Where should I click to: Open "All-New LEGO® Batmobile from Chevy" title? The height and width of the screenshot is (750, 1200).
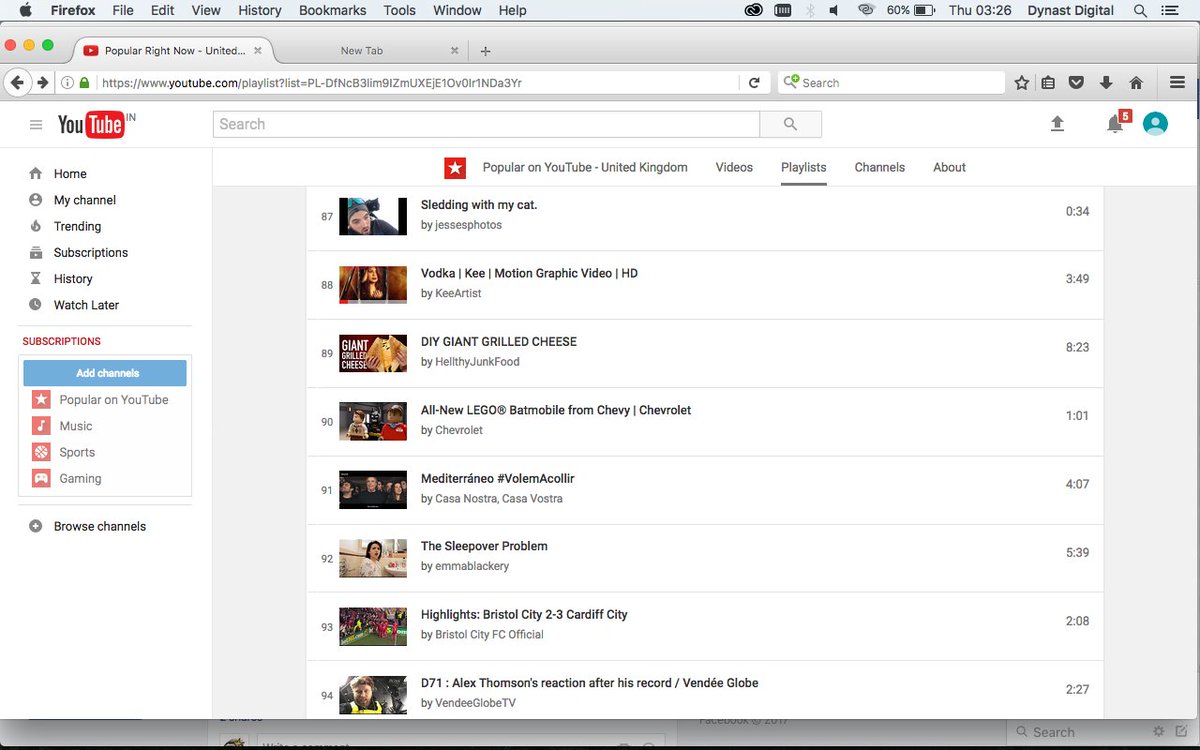(556, 410)
